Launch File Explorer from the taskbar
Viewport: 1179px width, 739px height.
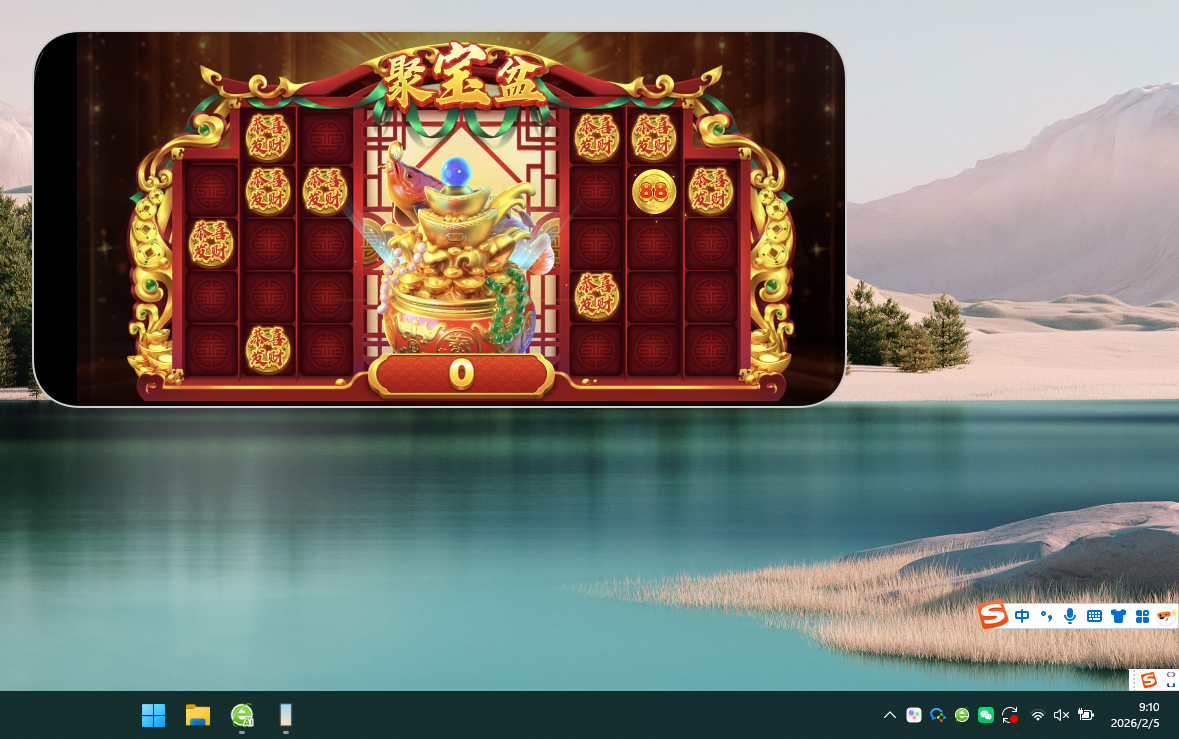click(x=198, y=715)
